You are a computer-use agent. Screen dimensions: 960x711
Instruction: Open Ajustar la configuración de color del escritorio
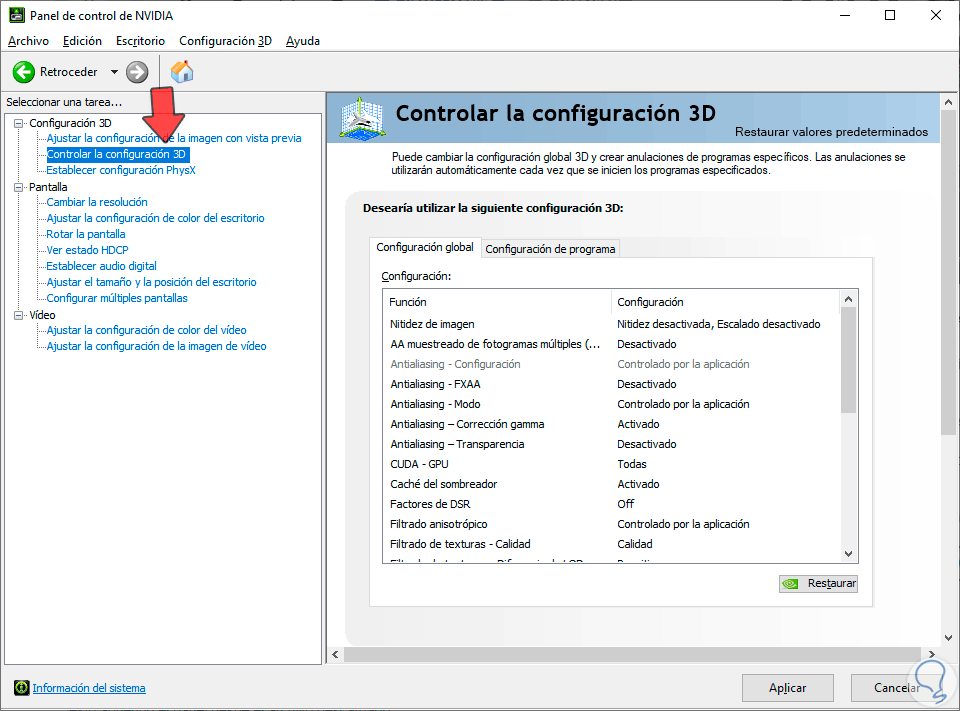pos(156,218)
